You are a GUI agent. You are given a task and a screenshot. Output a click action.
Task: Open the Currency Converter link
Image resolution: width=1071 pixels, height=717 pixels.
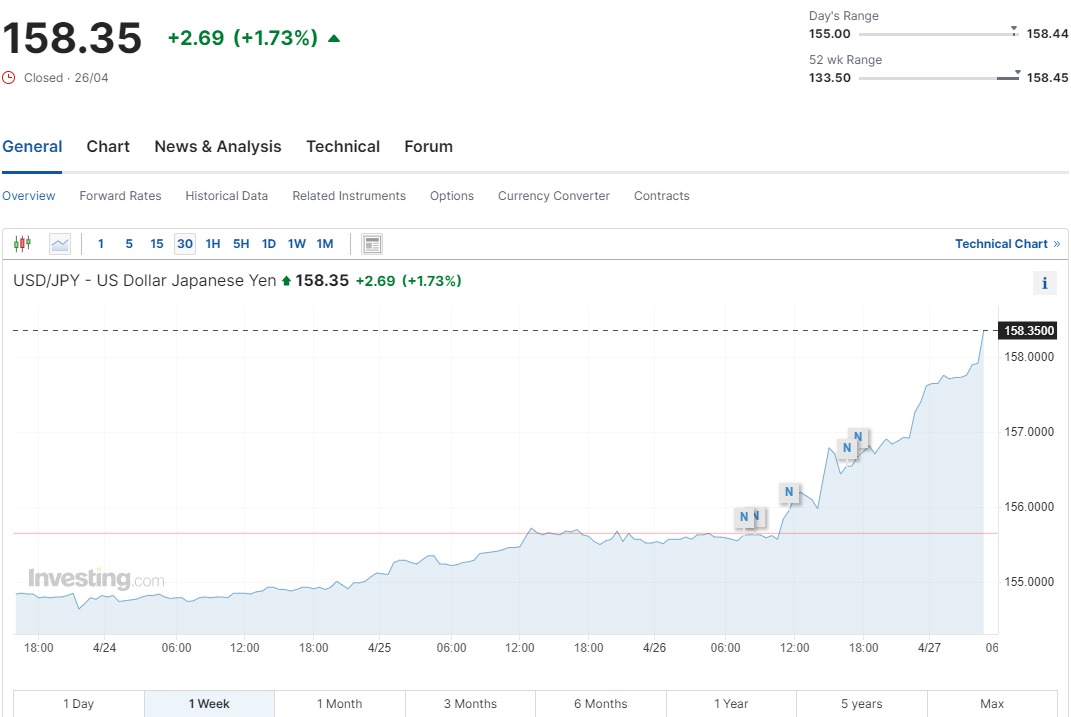coord(554,196)
